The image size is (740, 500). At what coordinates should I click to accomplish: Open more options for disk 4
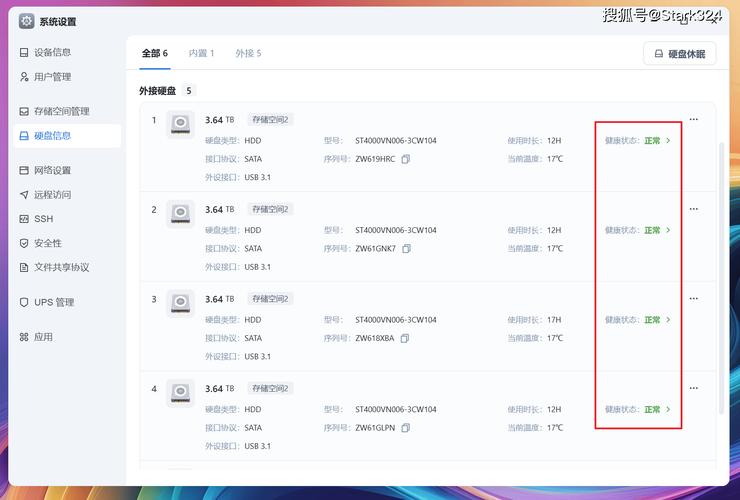tap(693, 388)
